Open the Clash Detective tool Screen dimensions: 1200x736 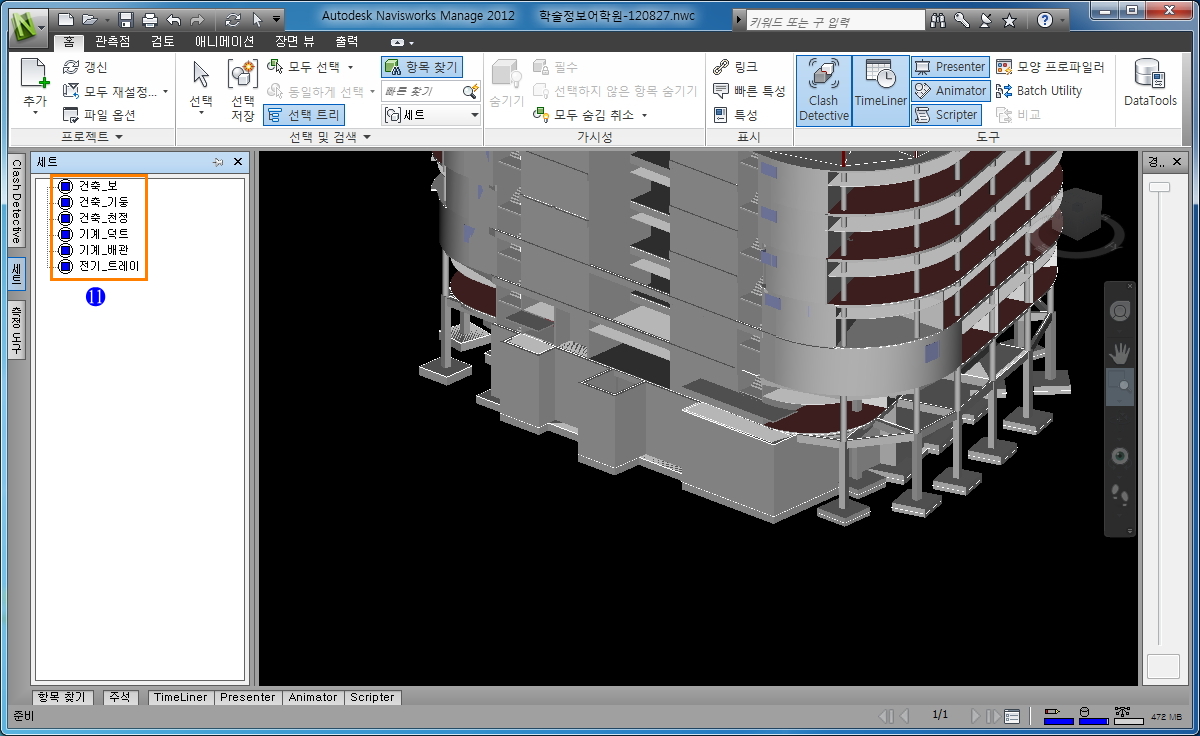(823, 90)
